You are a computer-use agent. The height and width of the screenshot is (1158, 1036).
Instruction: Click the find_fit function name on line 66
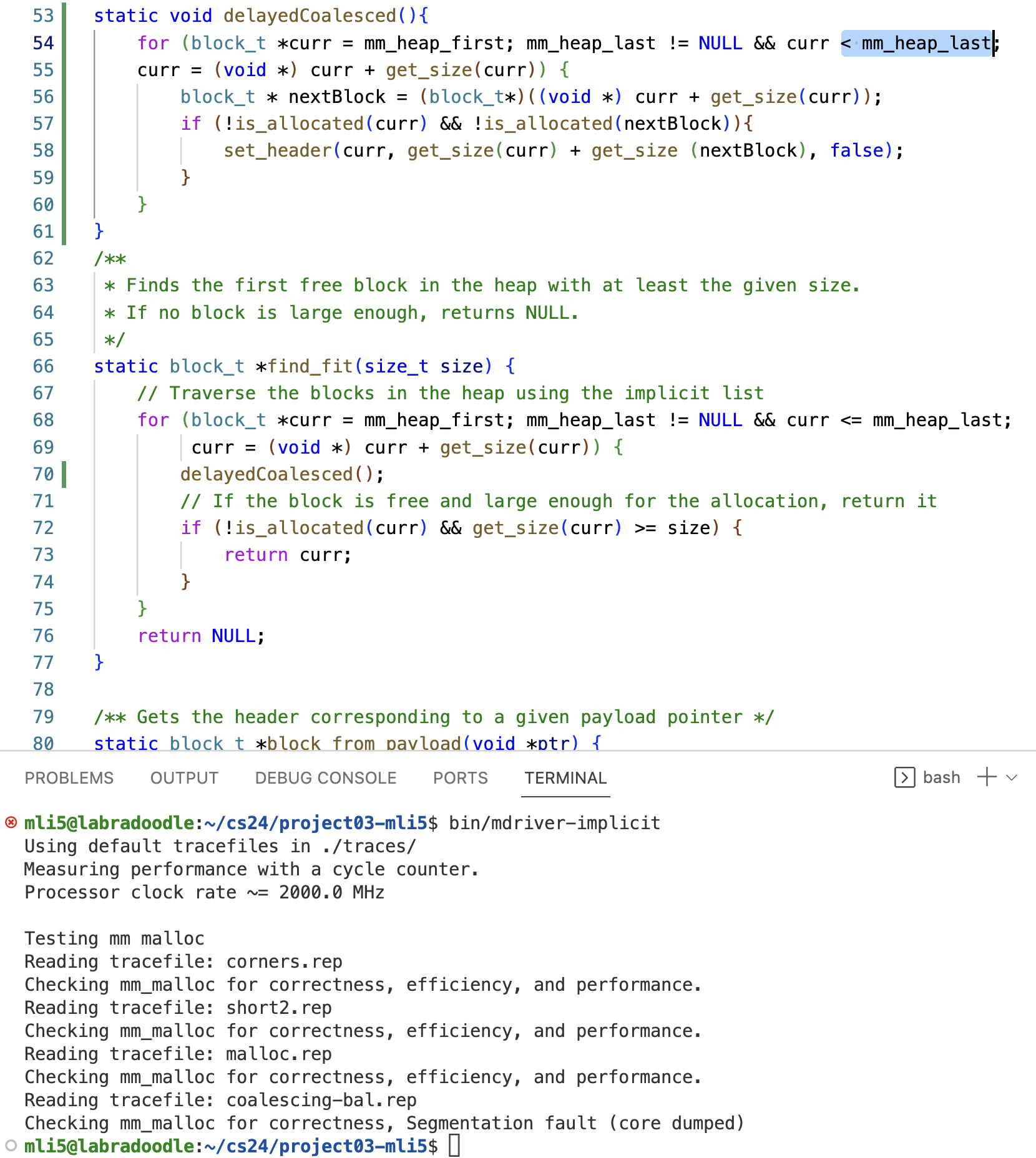click(x=310, y=366)
